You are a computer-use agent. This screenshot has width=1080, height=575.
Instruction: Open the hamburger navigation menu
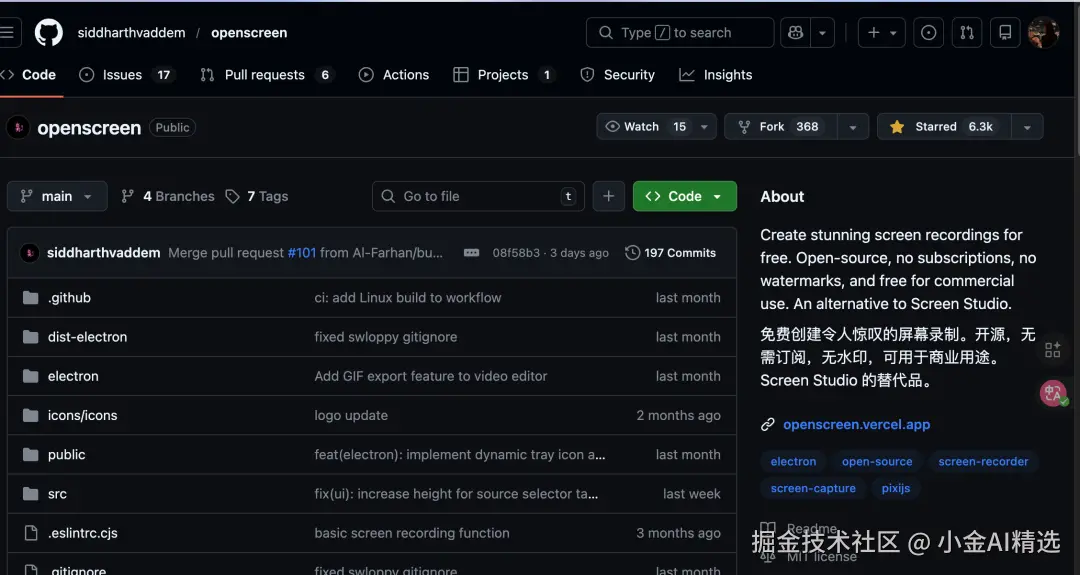tap(8, 32)
